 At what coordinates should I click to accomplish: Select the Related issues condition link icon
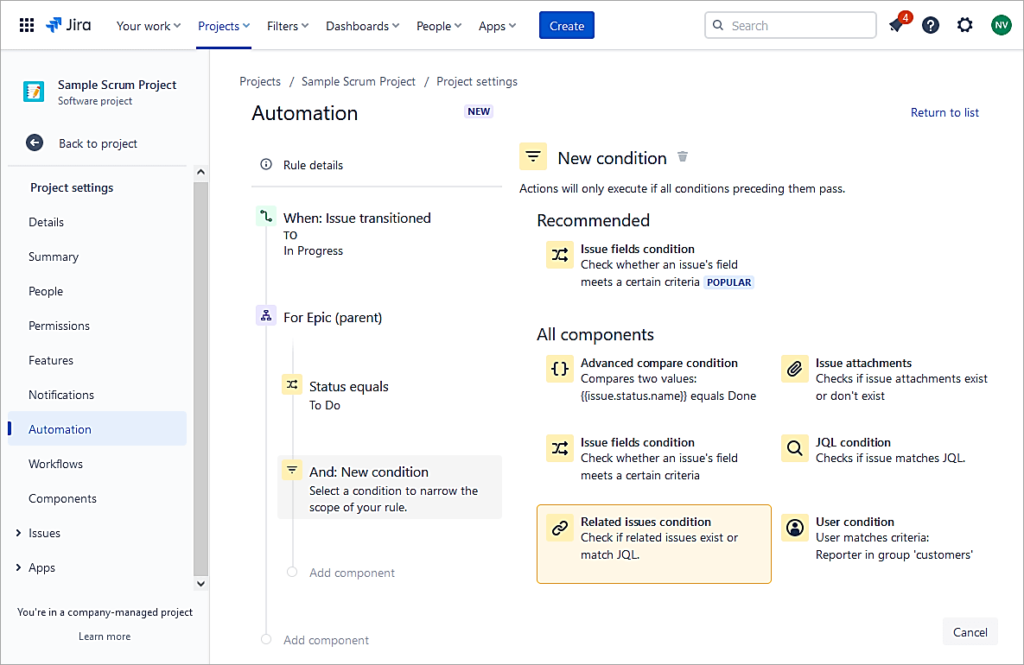pyautogui.click(x=560, y=527)
